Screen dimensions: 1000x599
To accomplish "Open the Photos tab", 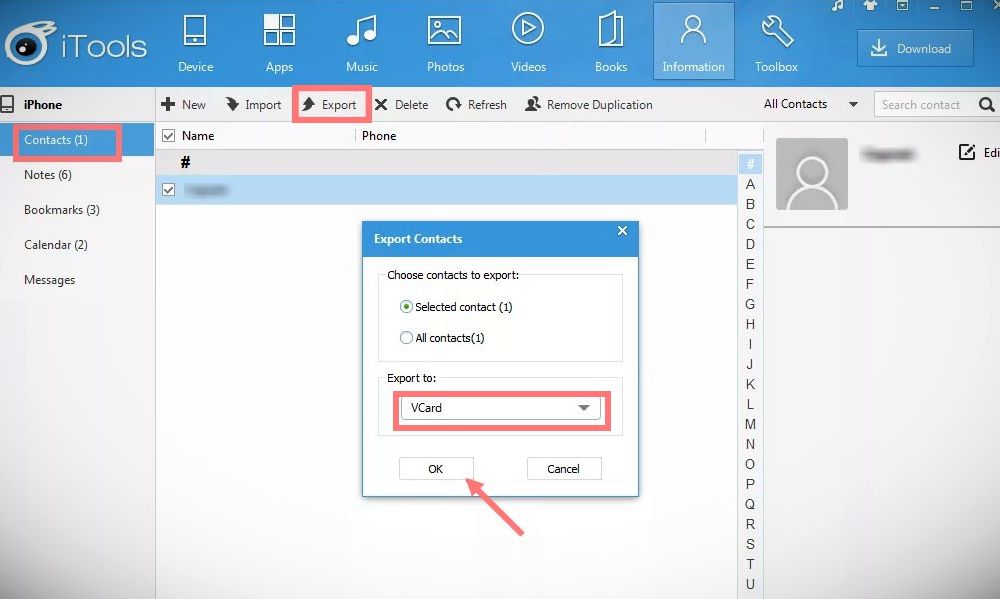I will [x=445, y=43].
